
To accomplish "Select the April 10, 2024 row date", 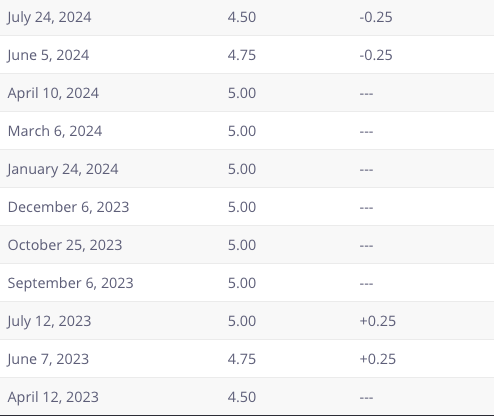I will click(53, 93).
